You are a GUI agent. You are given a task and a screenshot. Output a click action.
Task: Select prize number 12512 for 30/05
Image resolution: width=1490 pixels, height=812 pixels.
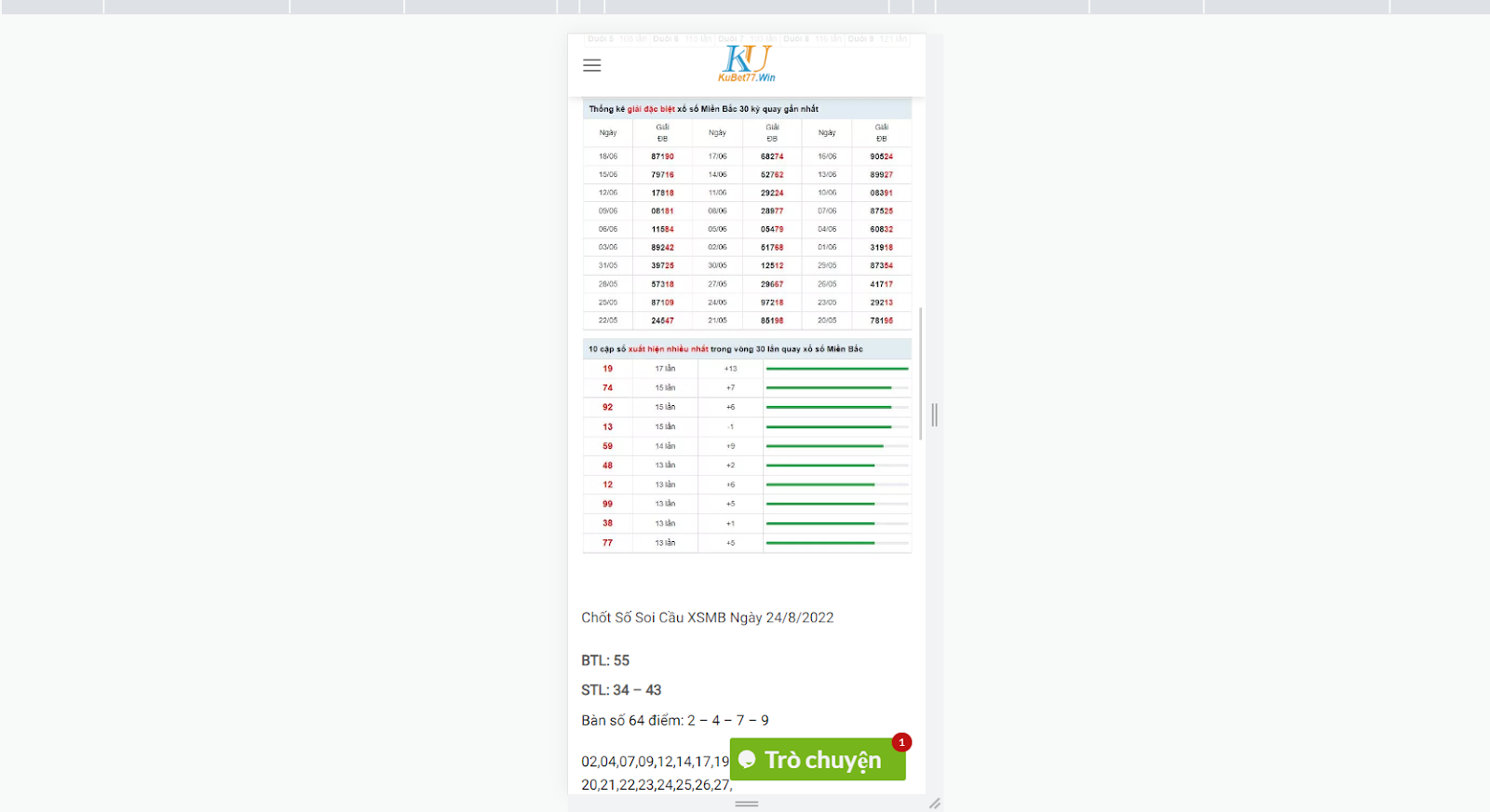tap(772, 265)
